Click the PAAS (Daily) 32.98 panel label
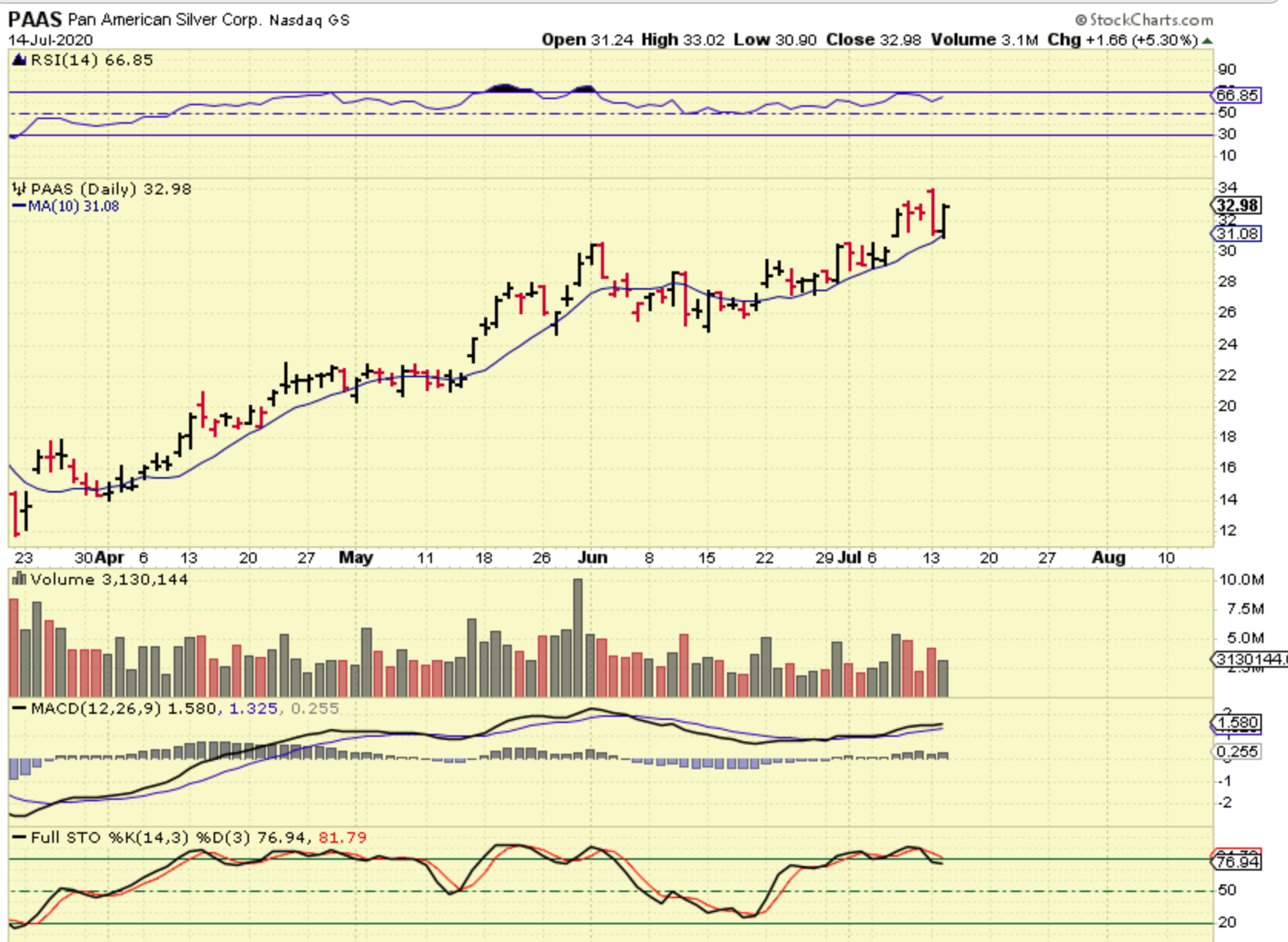 (x=111, y=189)
